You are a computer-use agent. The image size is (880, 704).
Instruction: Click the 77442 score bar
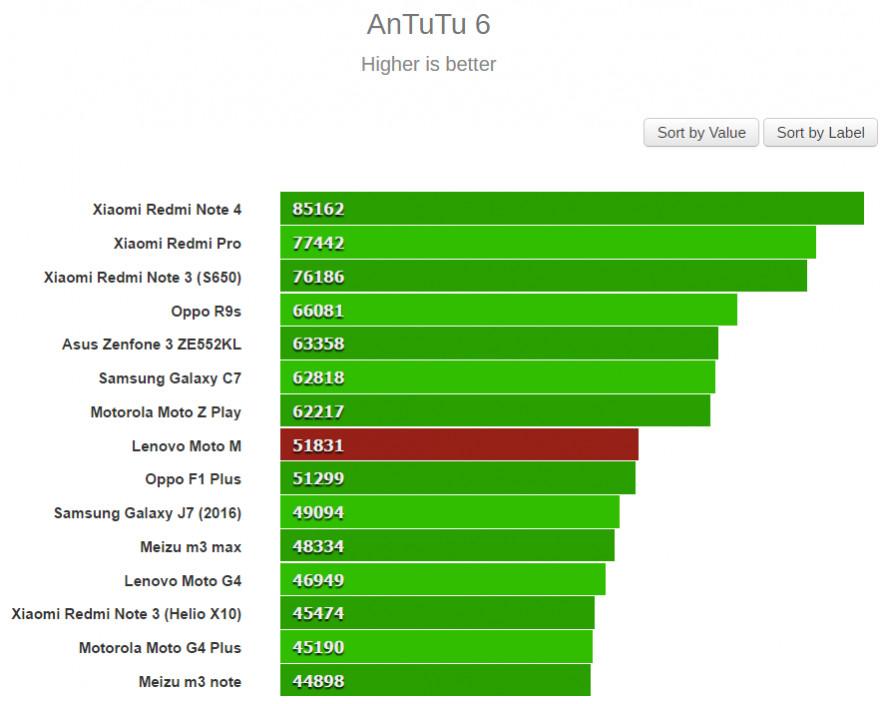pos(548,242)
